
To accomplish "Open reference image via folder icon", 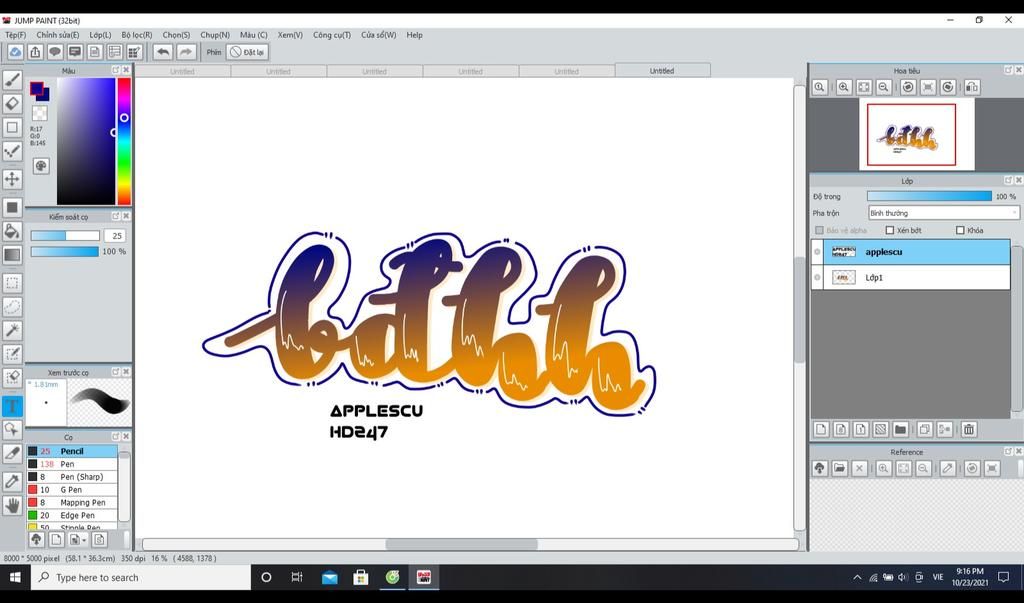I will [840, 468].
